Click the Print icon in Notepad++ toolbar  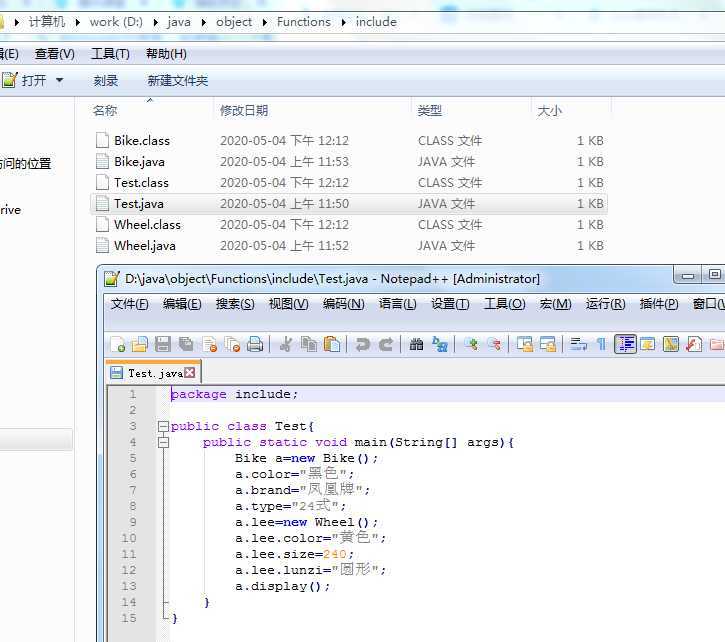[255, 344]
